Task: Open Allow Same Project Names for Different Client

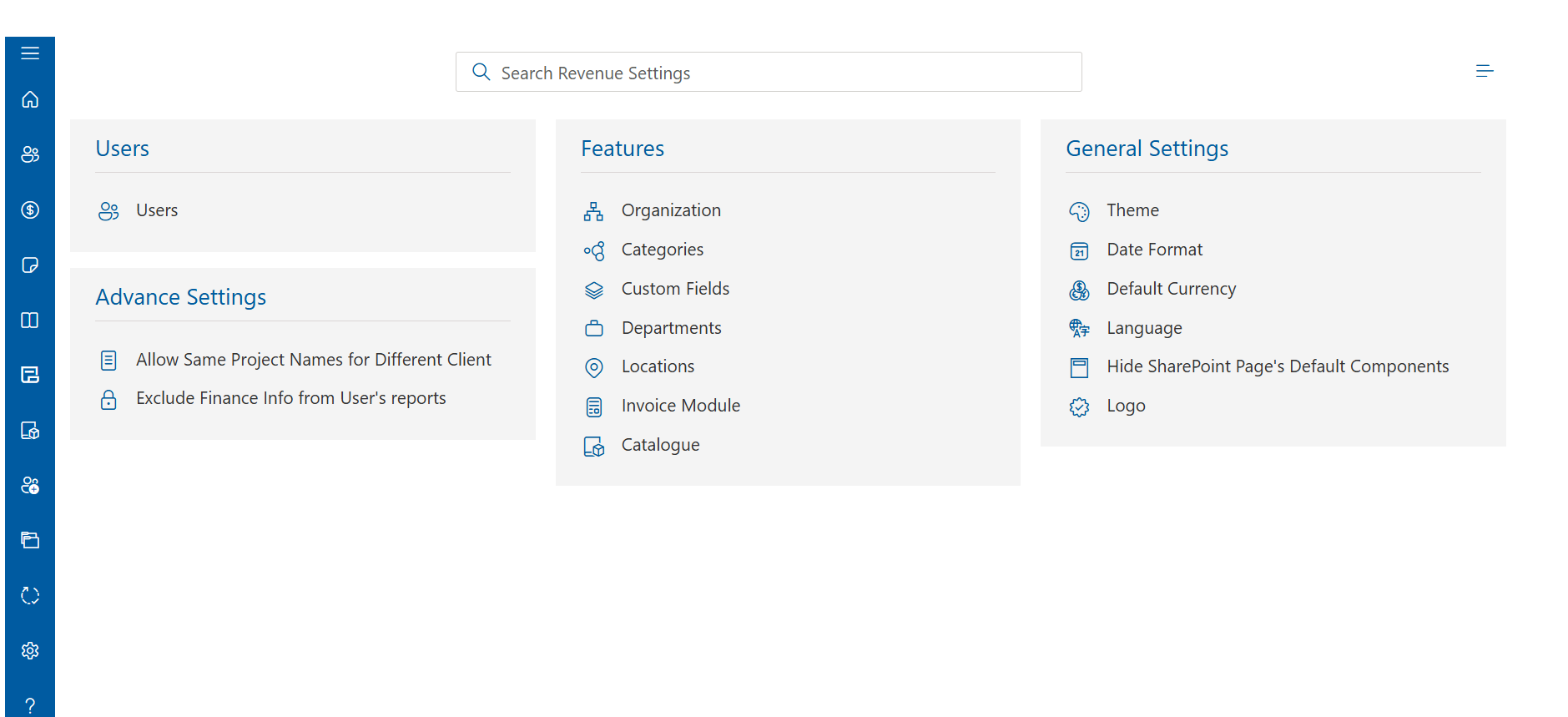Action: [x=314, y=360]
